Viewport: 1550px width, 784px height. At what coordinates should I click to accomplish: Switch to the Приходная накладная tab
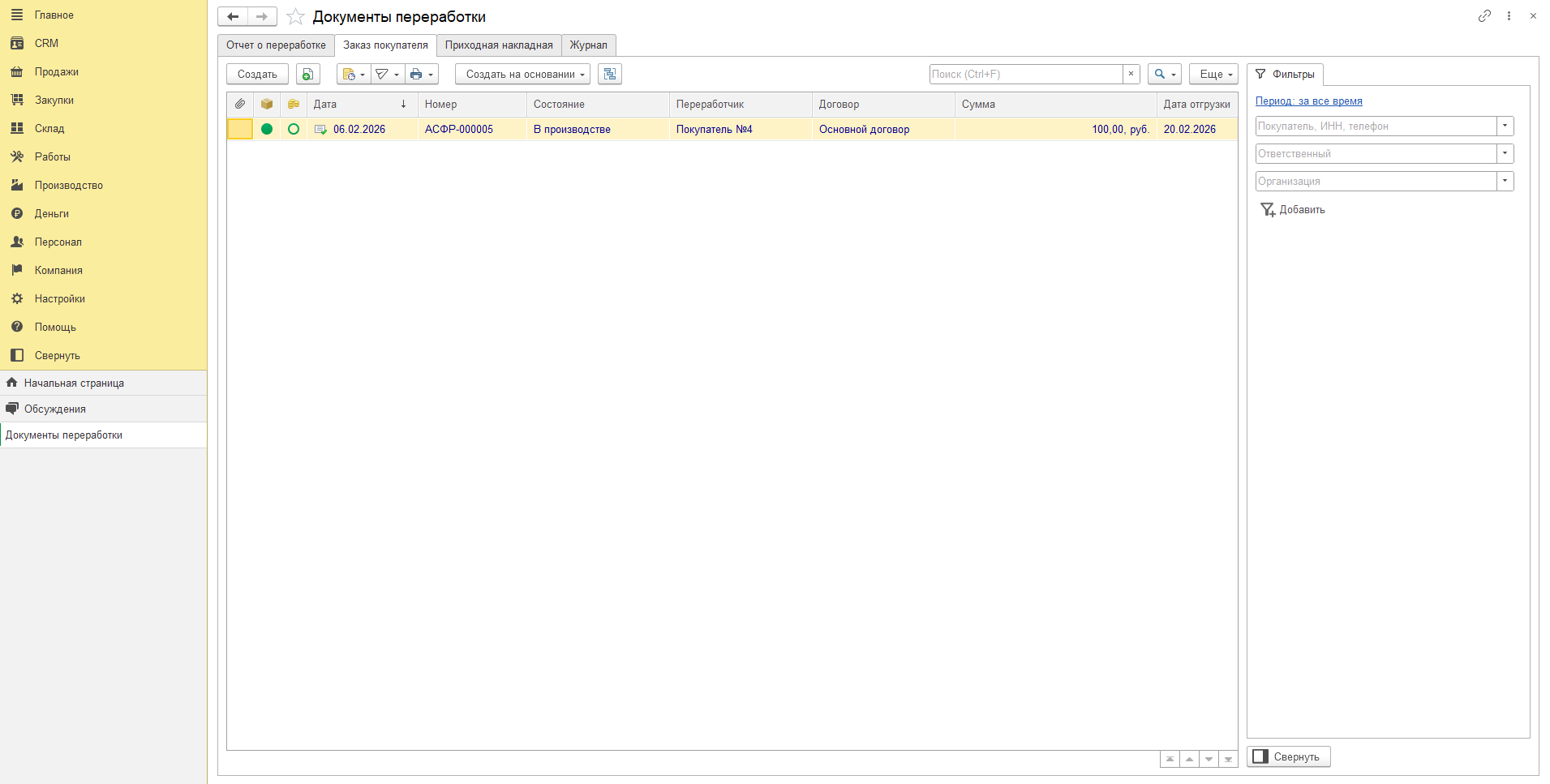(x=499, y=45)
